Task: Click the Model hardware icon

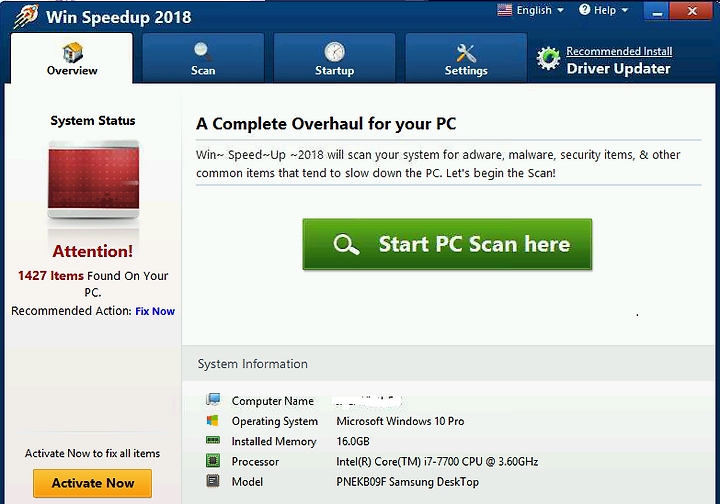Action: point(213,481)
